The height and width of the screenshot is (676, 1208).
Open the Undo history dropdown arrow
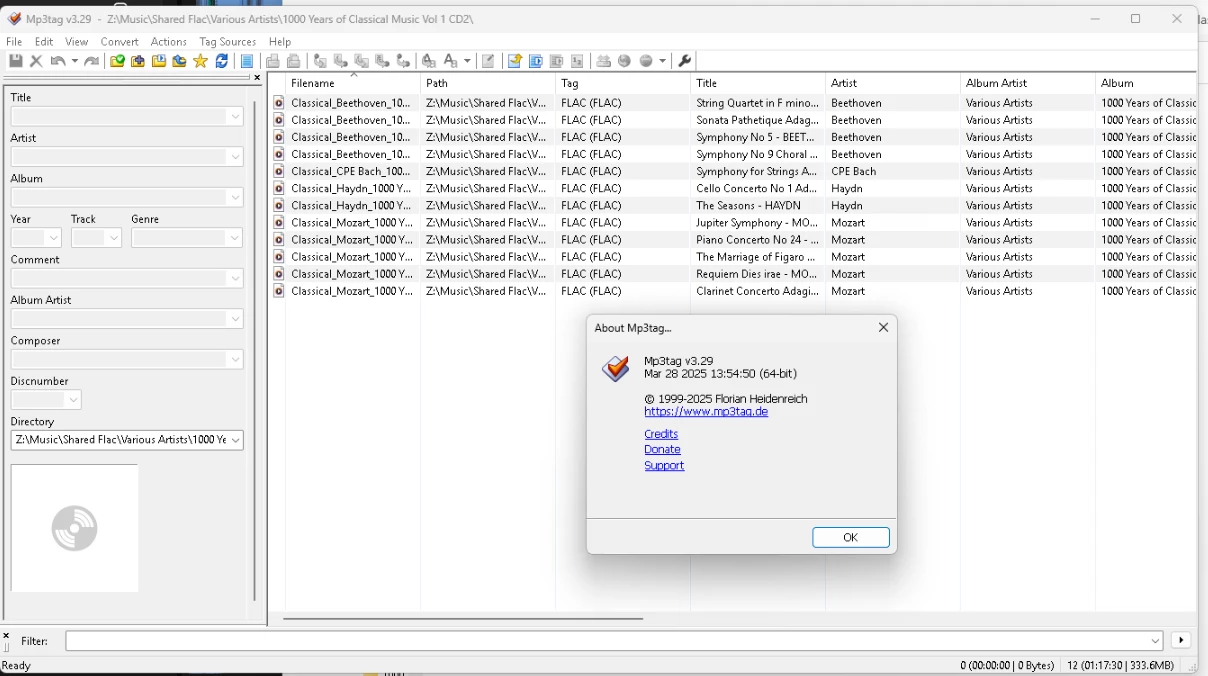(74, 61)
